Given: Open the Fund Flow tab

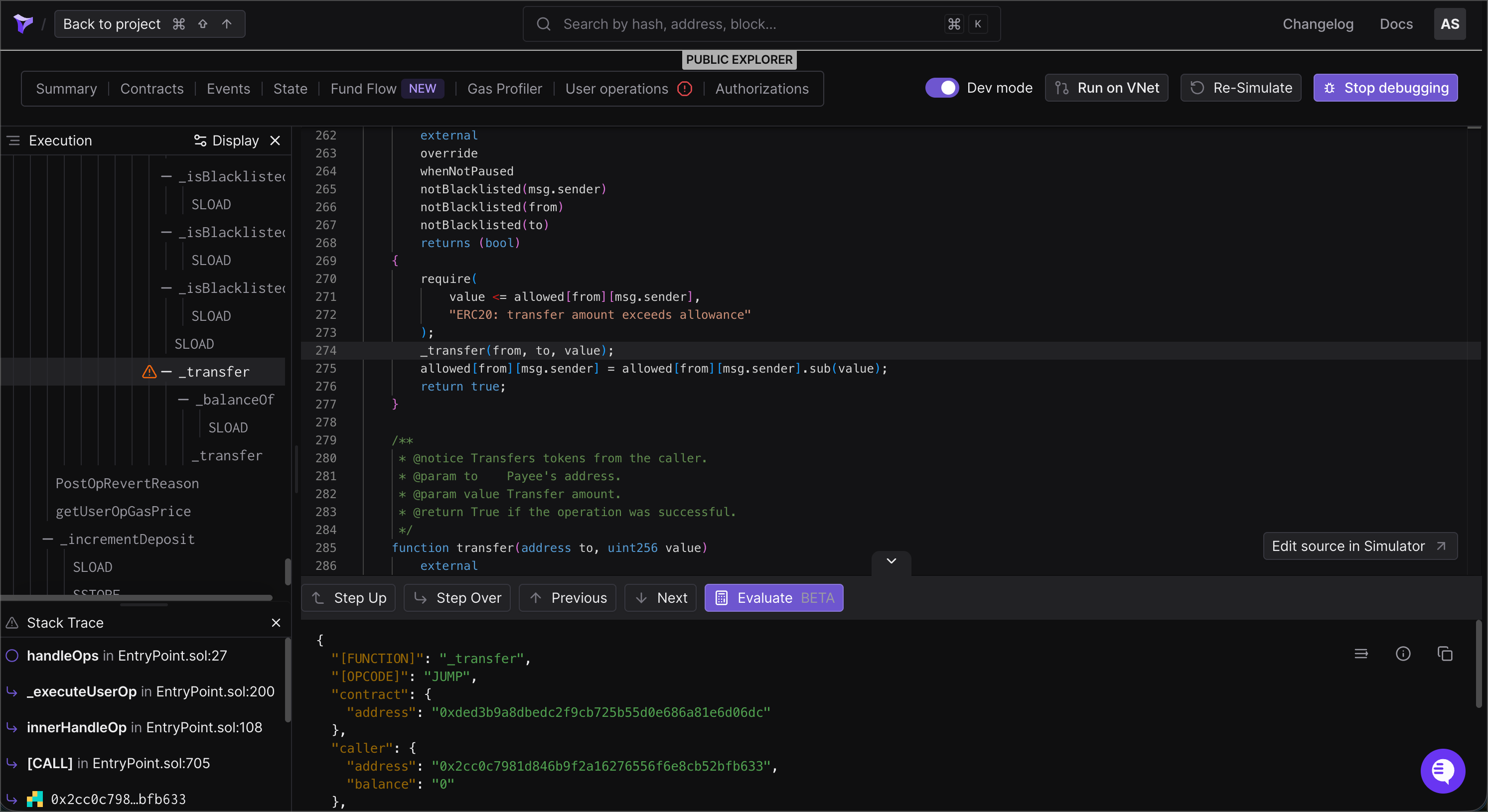Looking at the screenshot, I should pyautogui.click(x=363, y=89).
